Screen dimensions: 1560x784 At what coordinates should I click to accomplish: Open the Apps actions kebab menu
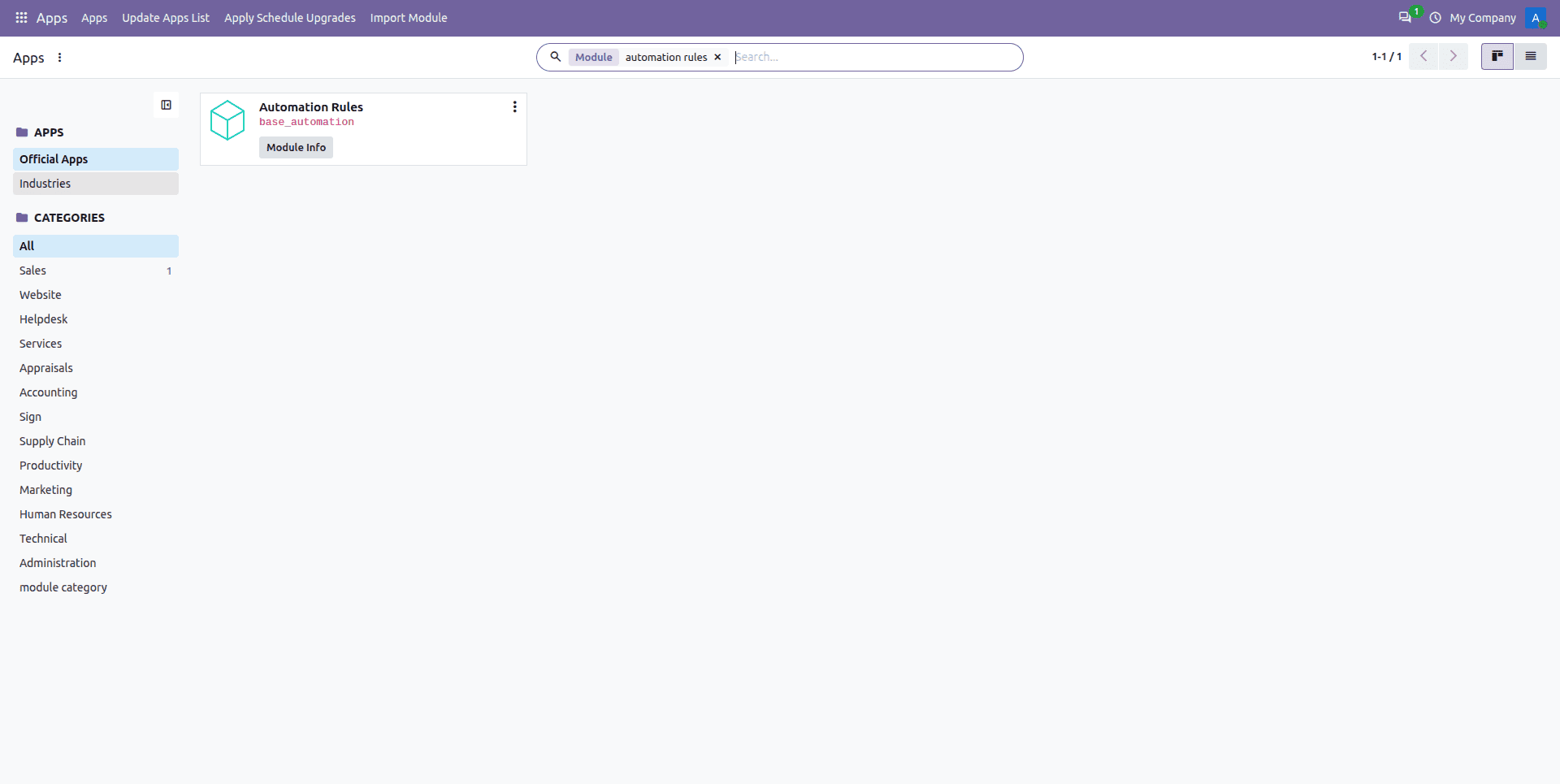(59, 58)
